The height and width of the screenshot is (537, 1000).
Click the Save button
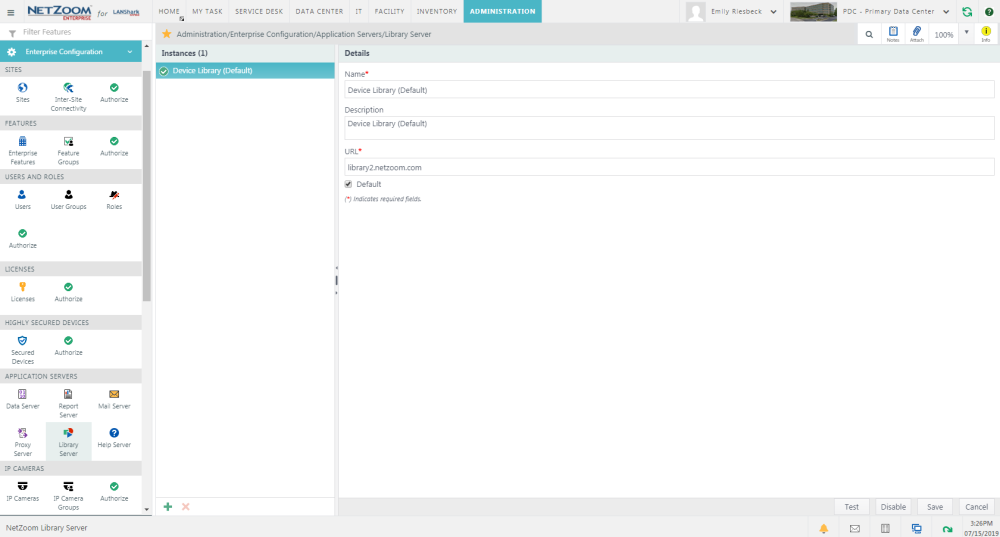[x=935, y=506]
